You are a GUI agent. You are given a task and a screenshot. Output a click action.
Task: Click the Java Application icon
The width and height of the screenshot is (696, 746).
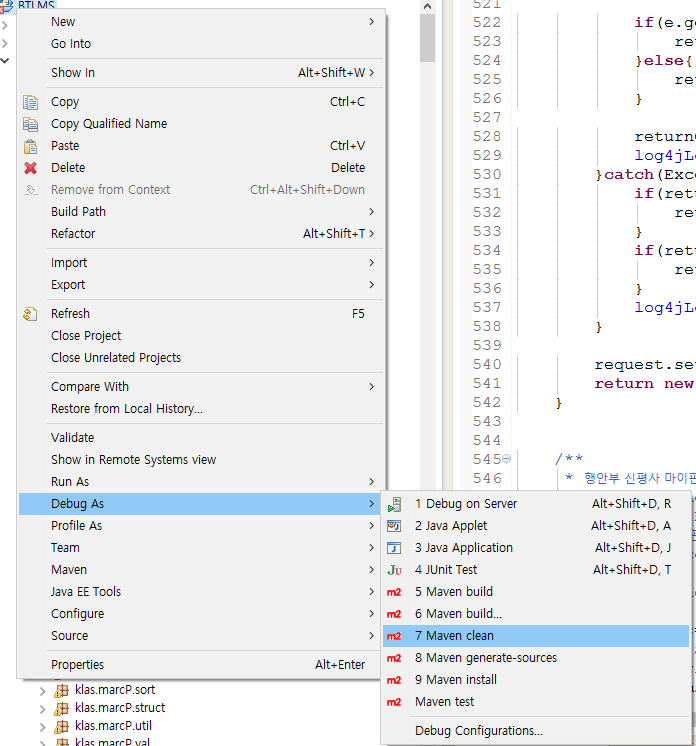point(394,548)
